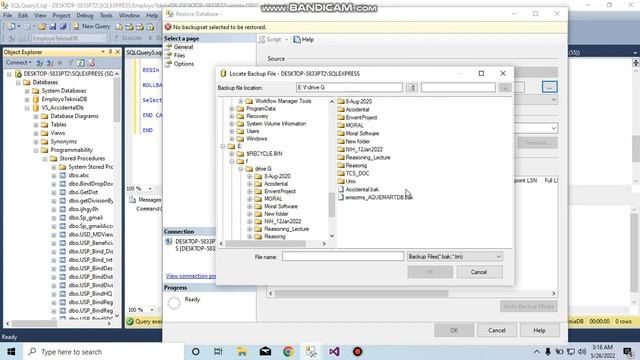Open the File menu
The height and width of the screenshot is (360, 640).
7,16
